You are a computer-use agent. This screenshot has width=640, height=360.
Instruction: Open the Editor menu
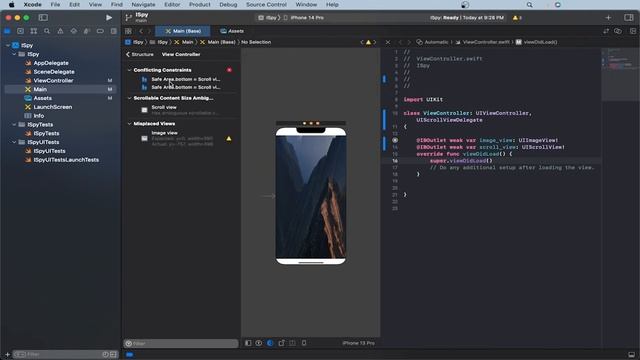172,4
